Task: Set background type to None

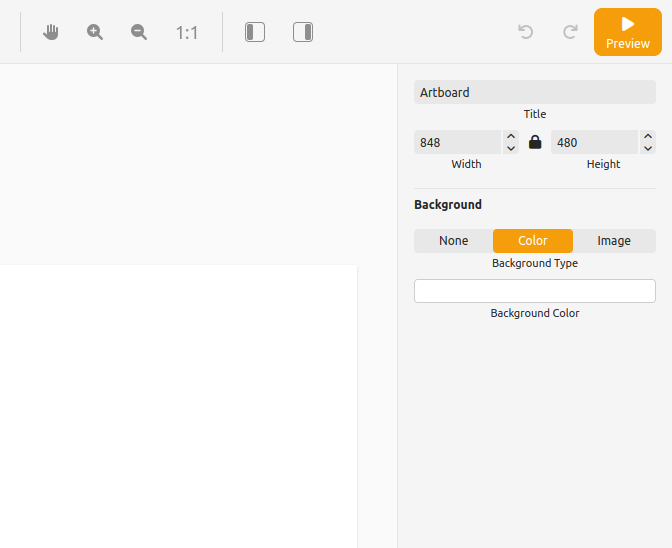Action: pos(453,241)
